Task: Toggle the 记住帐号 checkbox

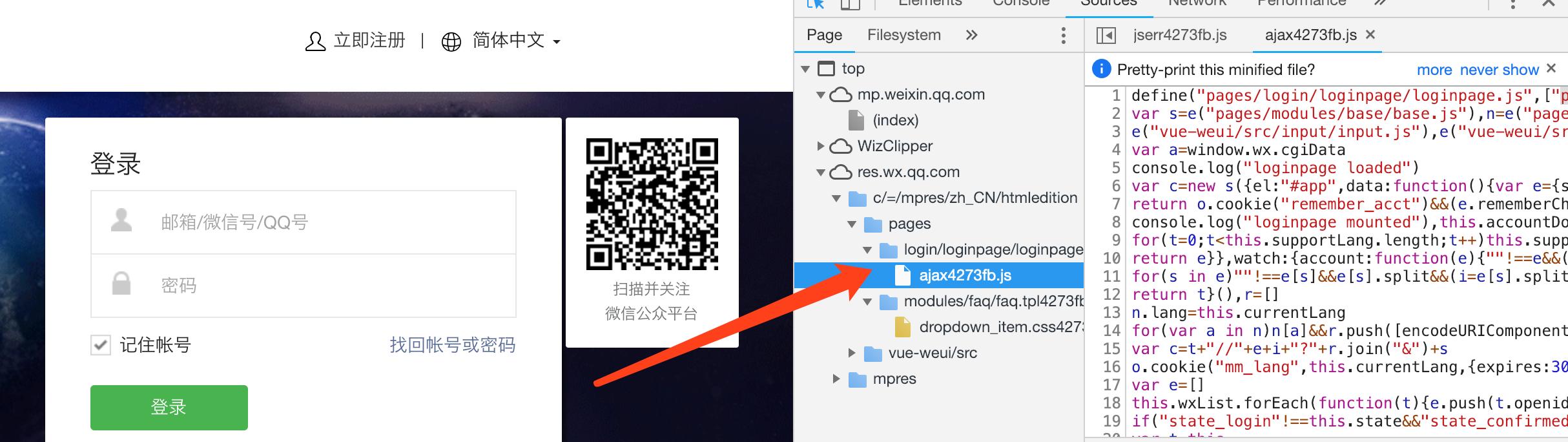Action: 100,345
